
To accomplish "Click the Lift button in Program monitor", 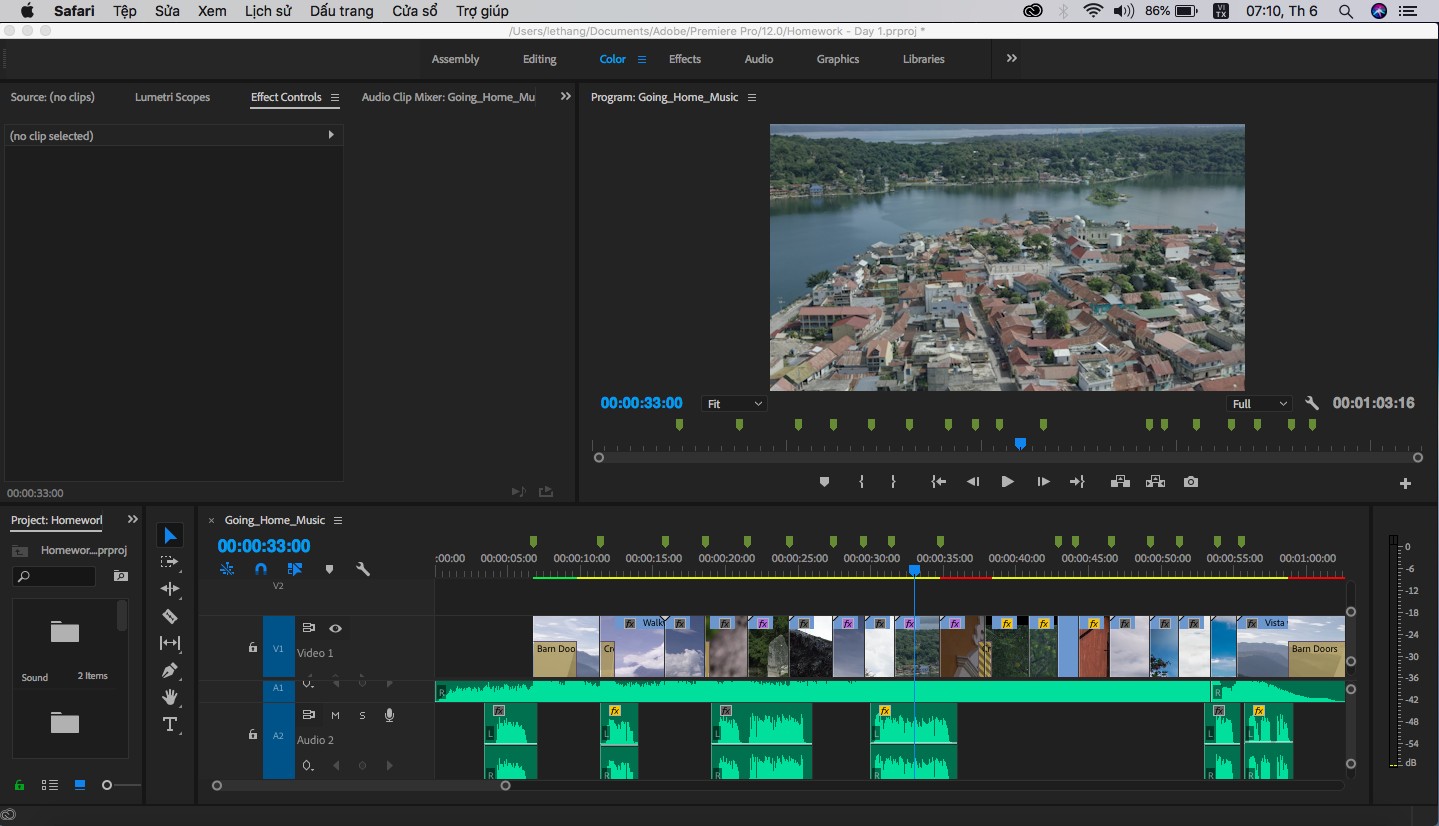I will (1120, 482).
